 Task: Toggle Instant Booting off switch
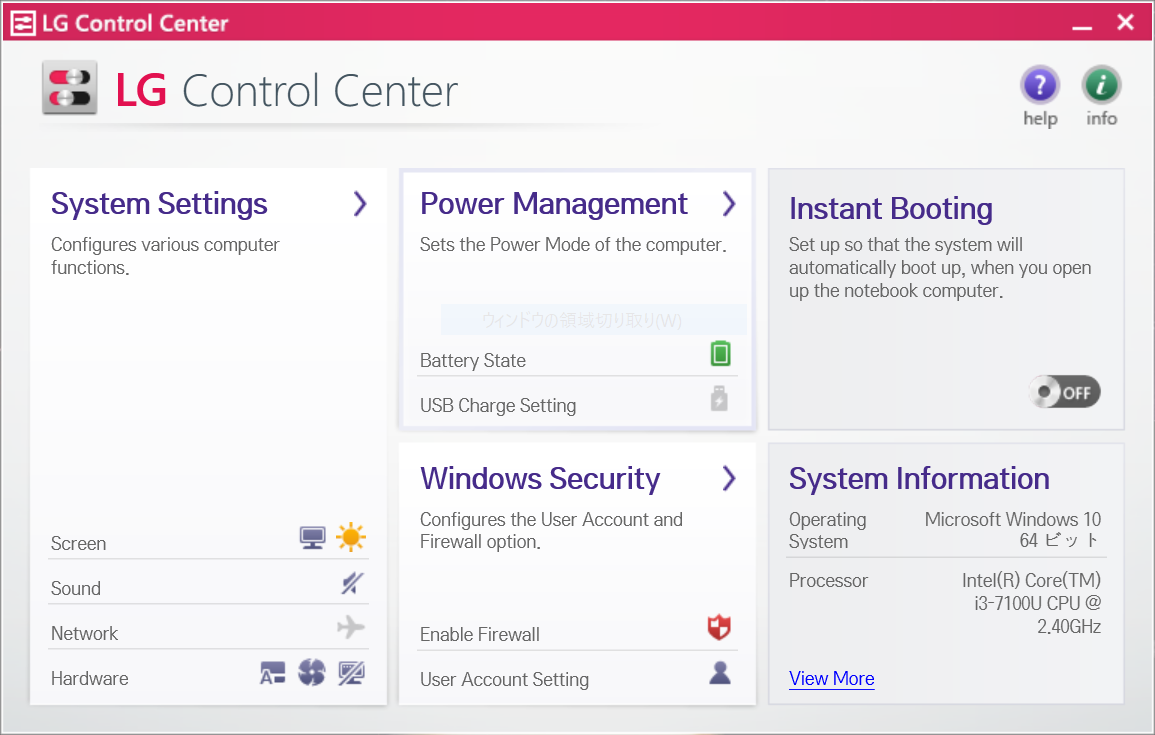[1064, 392]
